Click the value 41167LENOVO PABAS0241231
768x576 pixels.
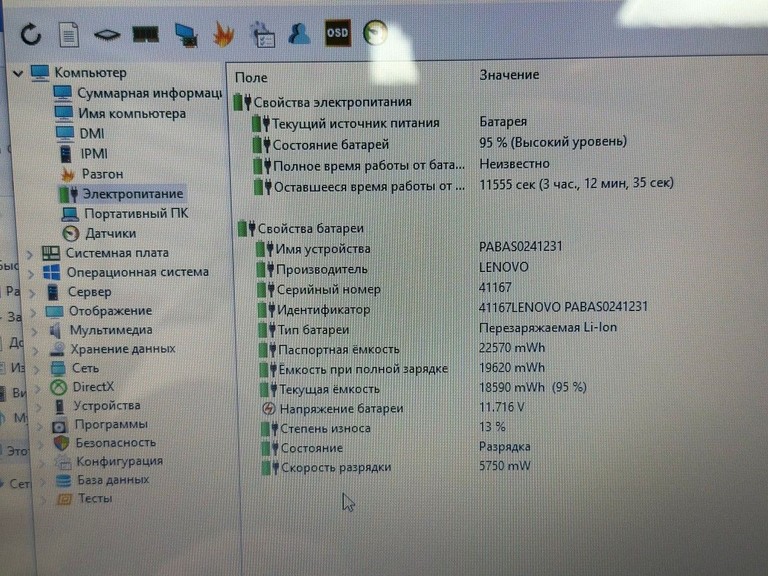pos(563,307)
